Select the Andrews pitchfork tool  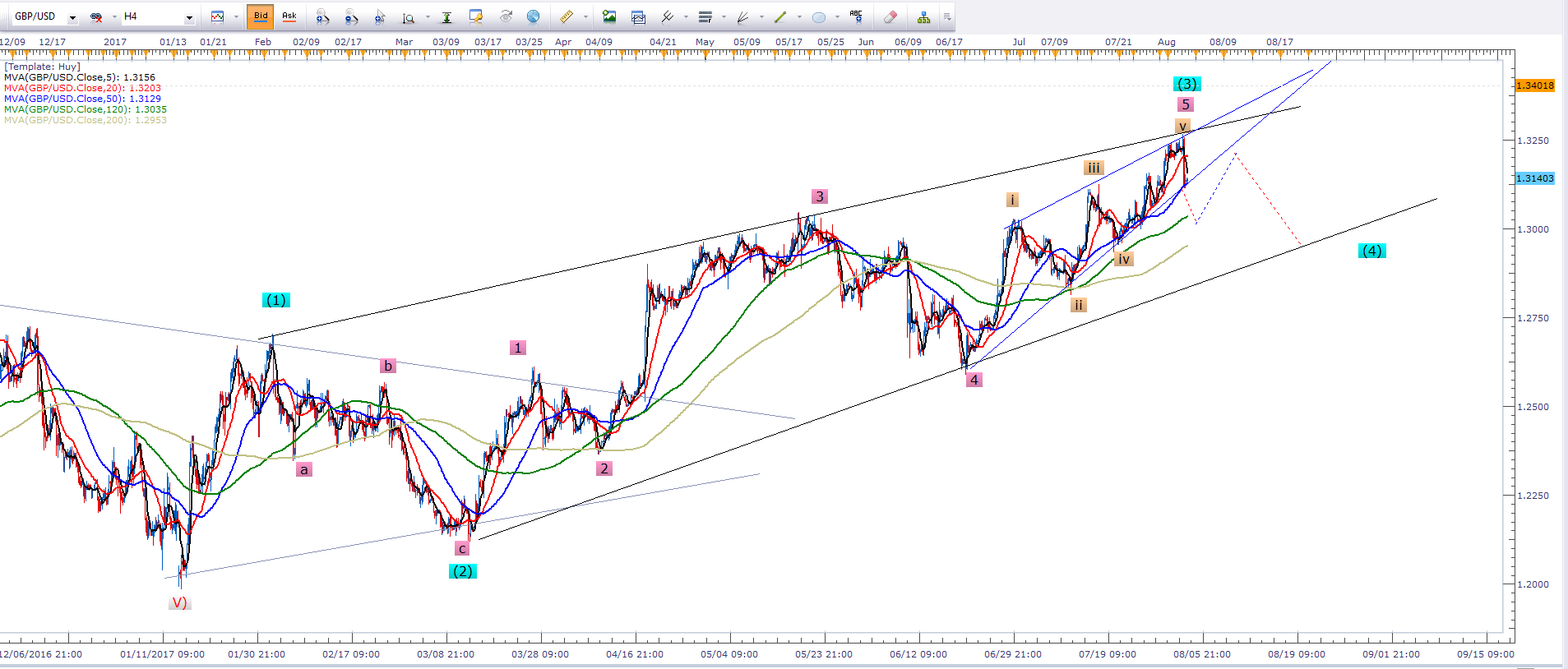[x=668, y=16]
